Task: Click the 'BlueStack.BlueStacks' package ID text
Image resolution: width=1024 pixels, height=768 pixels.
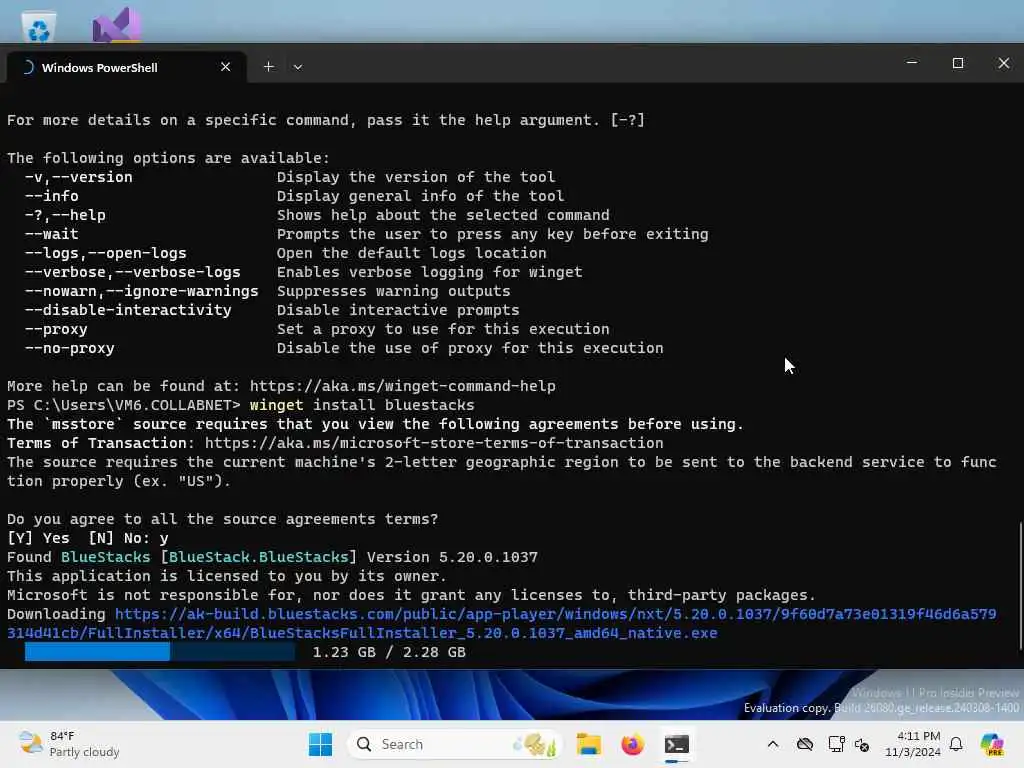Action: [259, 557]
